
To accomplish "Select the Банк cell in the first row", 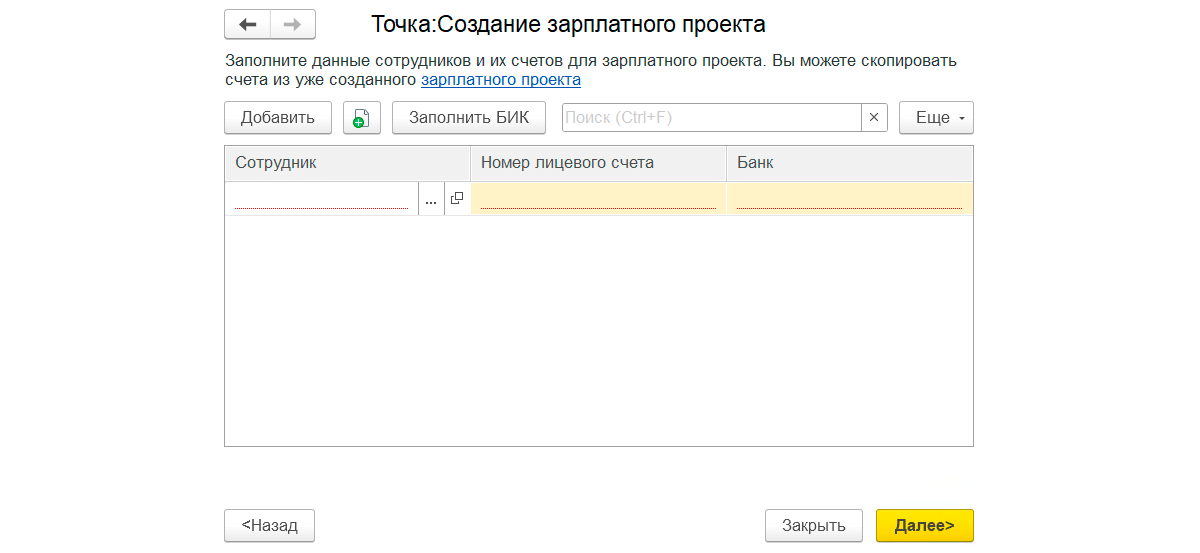I will click(x=849, y=199).
